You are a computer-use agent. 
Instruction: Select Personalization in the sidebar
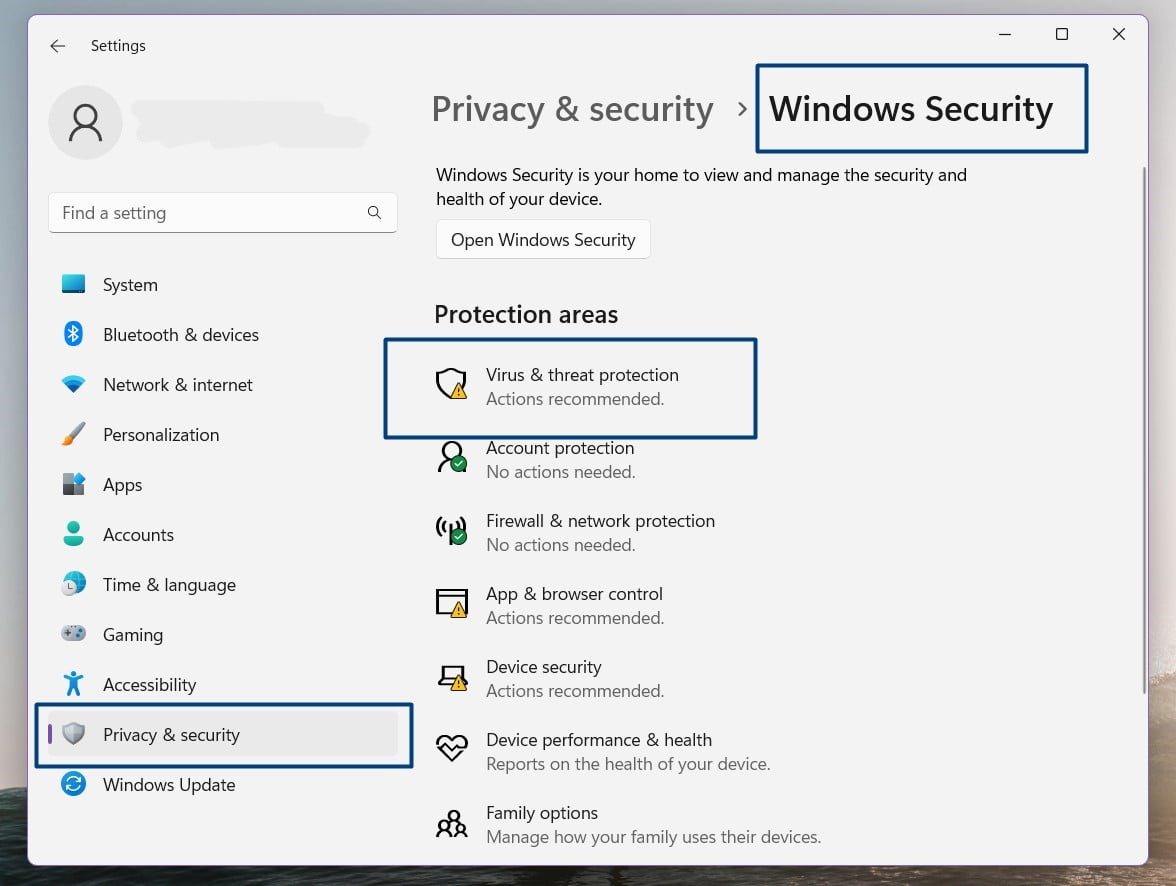tap(160, 435)
